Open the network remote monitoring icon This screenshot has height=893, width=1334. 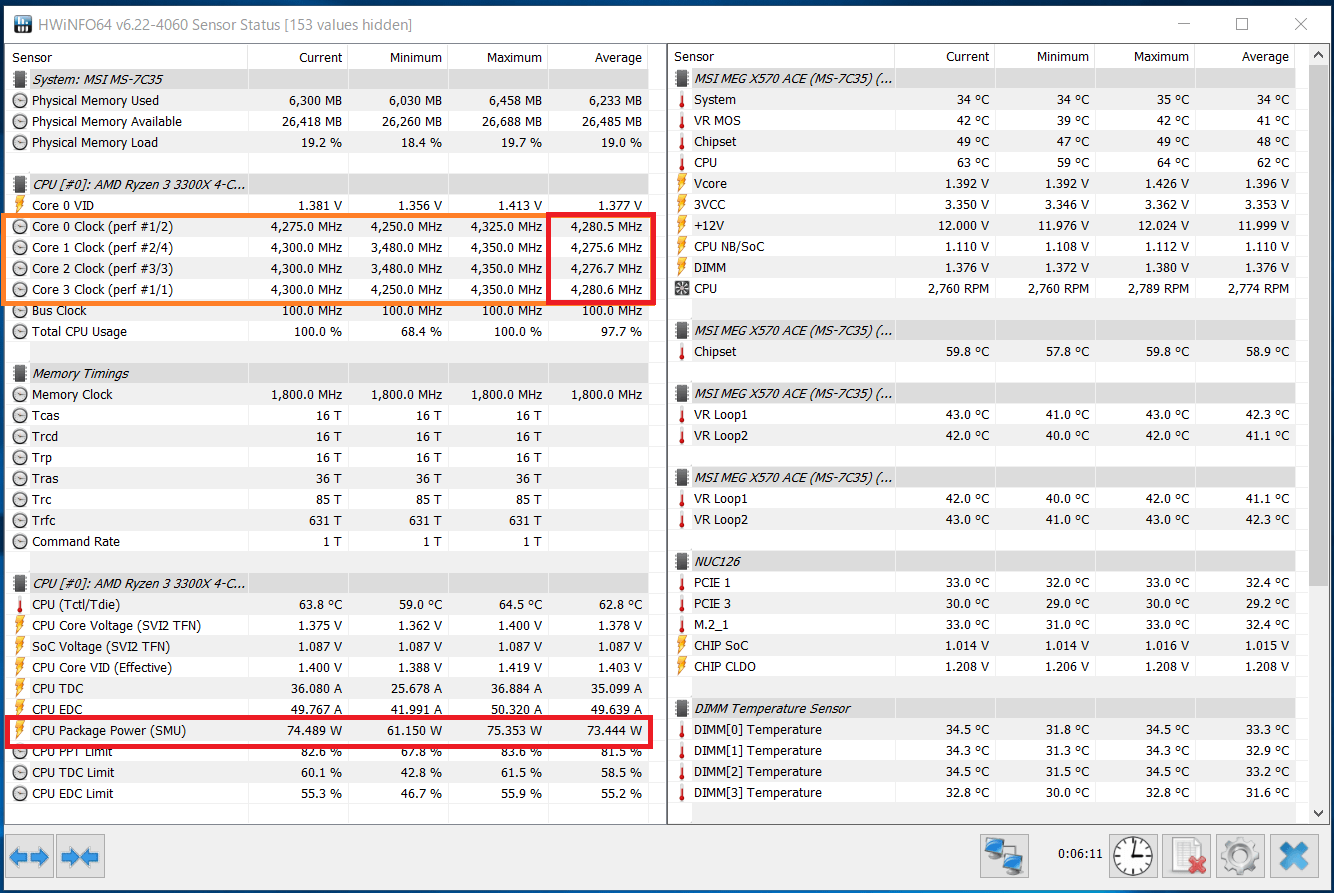coord(1005,856)
